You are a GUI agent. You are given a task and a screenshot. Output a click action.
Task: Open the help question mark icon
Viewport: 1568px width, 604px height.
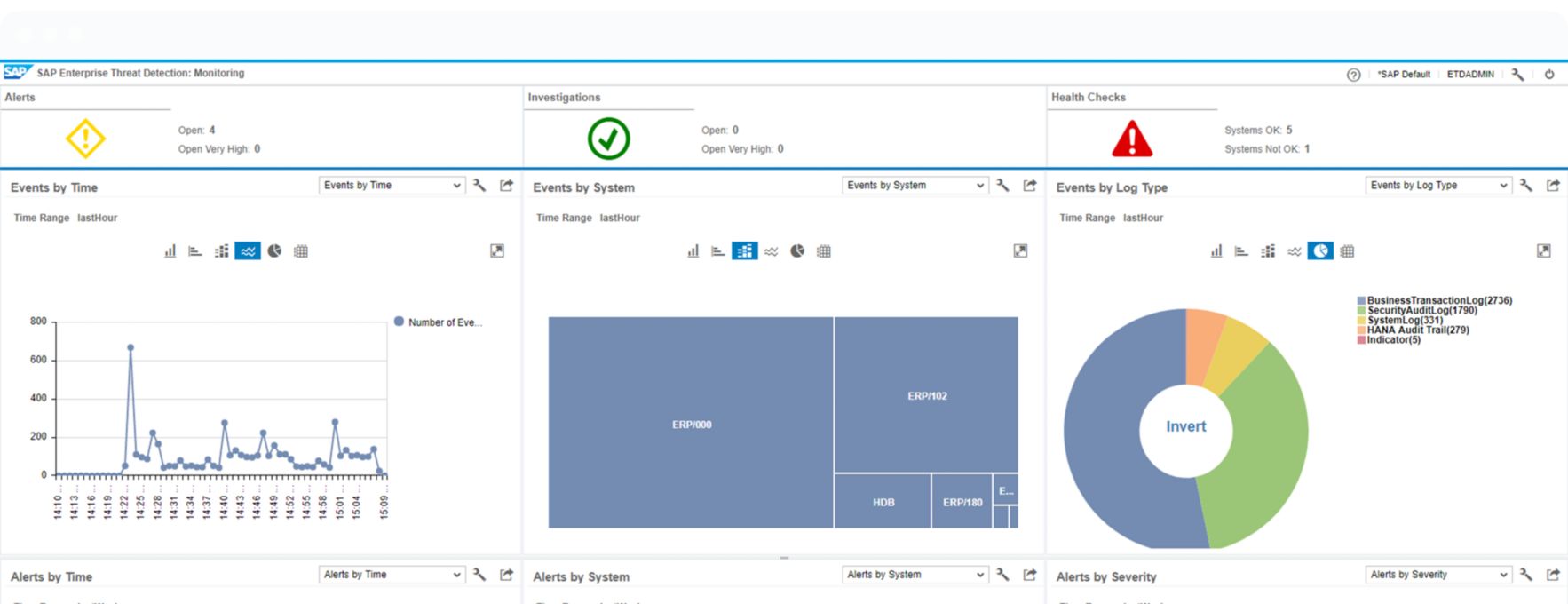click(x=1353, y=75)
